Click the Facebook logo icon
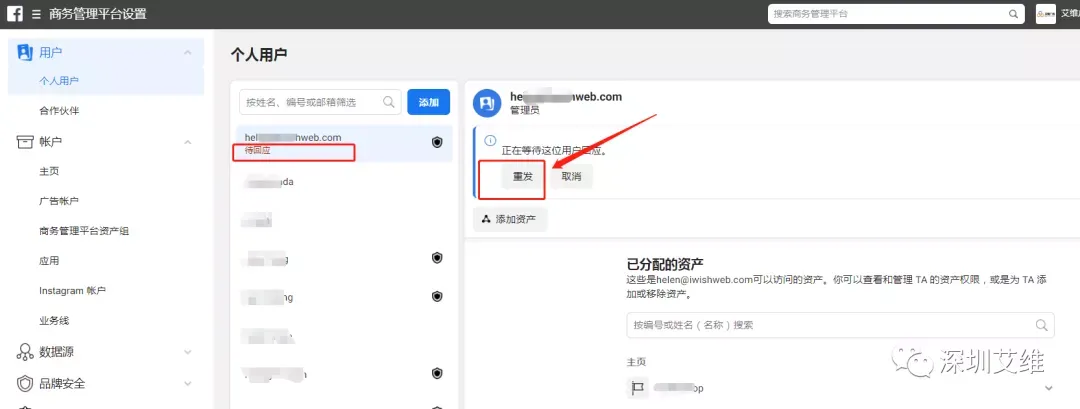 coord(15,14)
